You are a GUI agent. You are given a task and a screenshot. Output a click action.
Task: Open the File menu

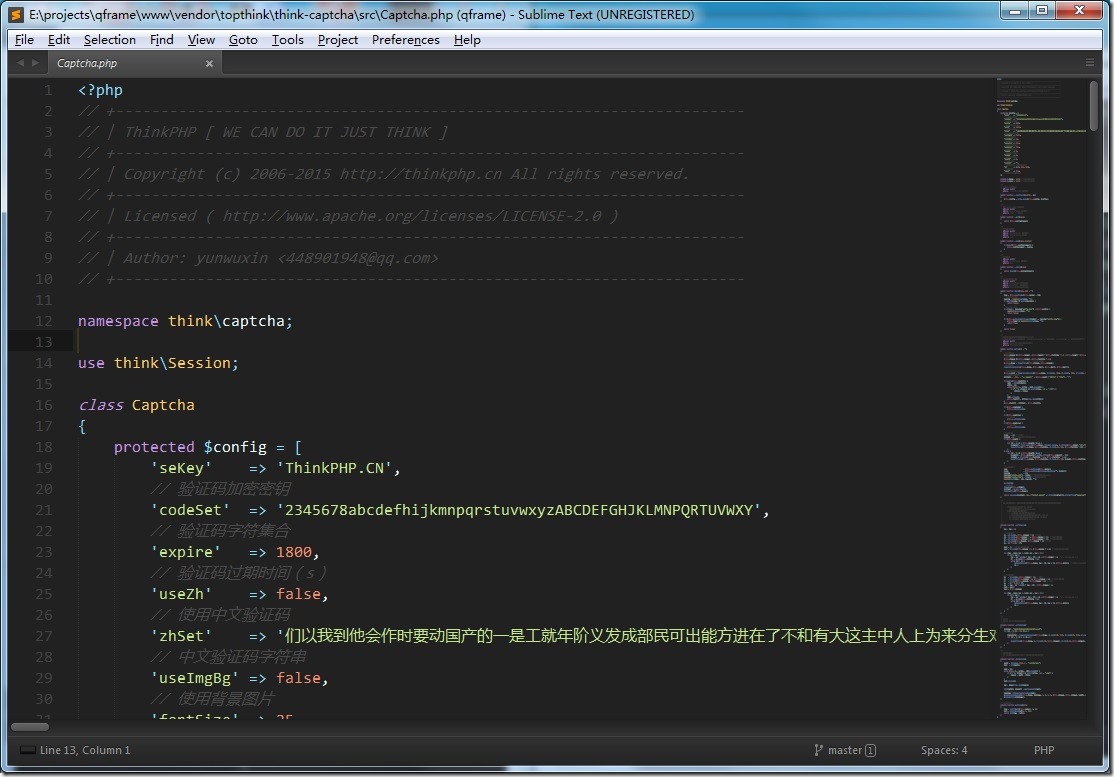(24, 40)
